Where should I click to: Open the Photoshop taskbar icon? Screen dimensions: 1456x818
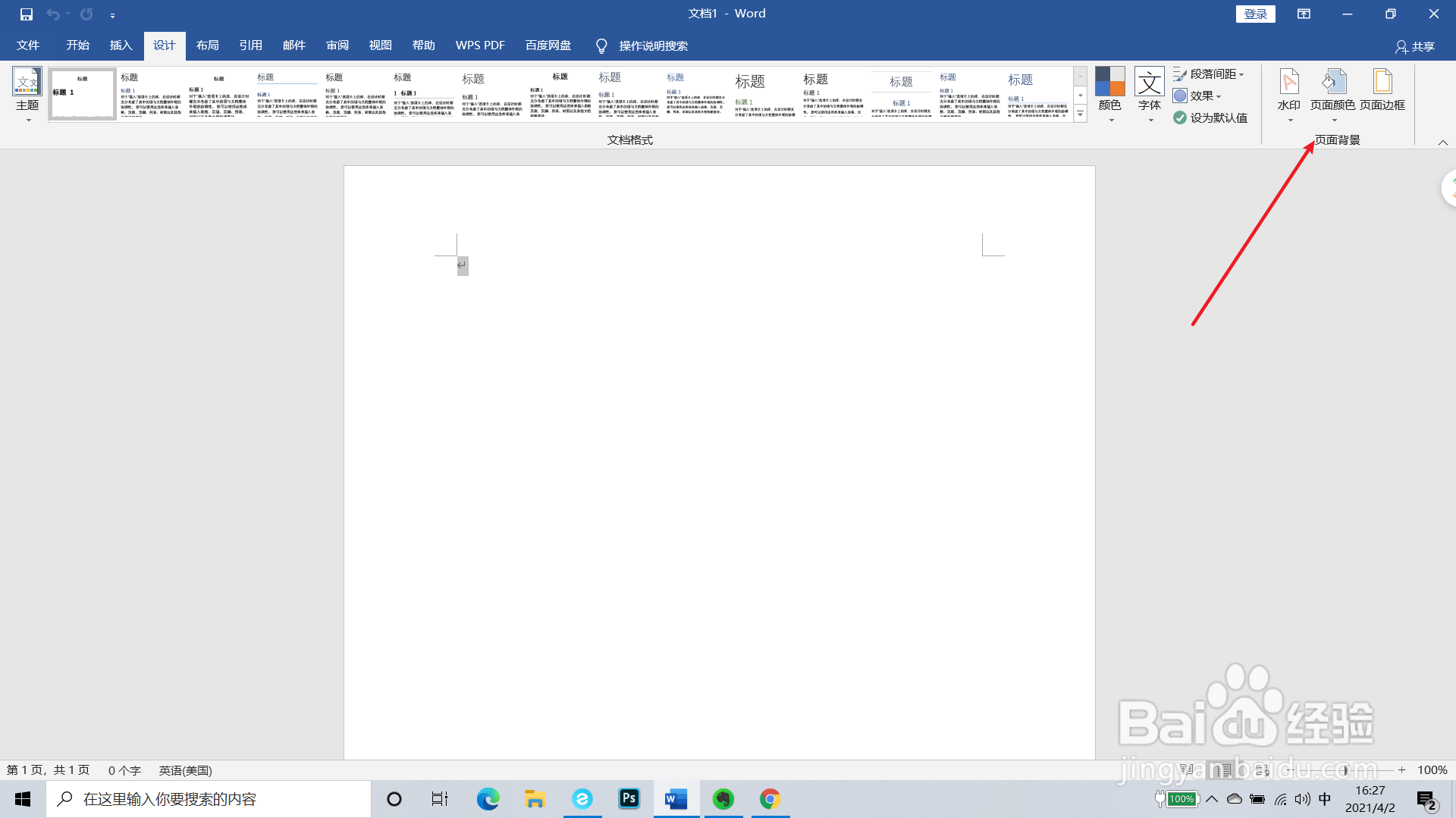point(629,799)
